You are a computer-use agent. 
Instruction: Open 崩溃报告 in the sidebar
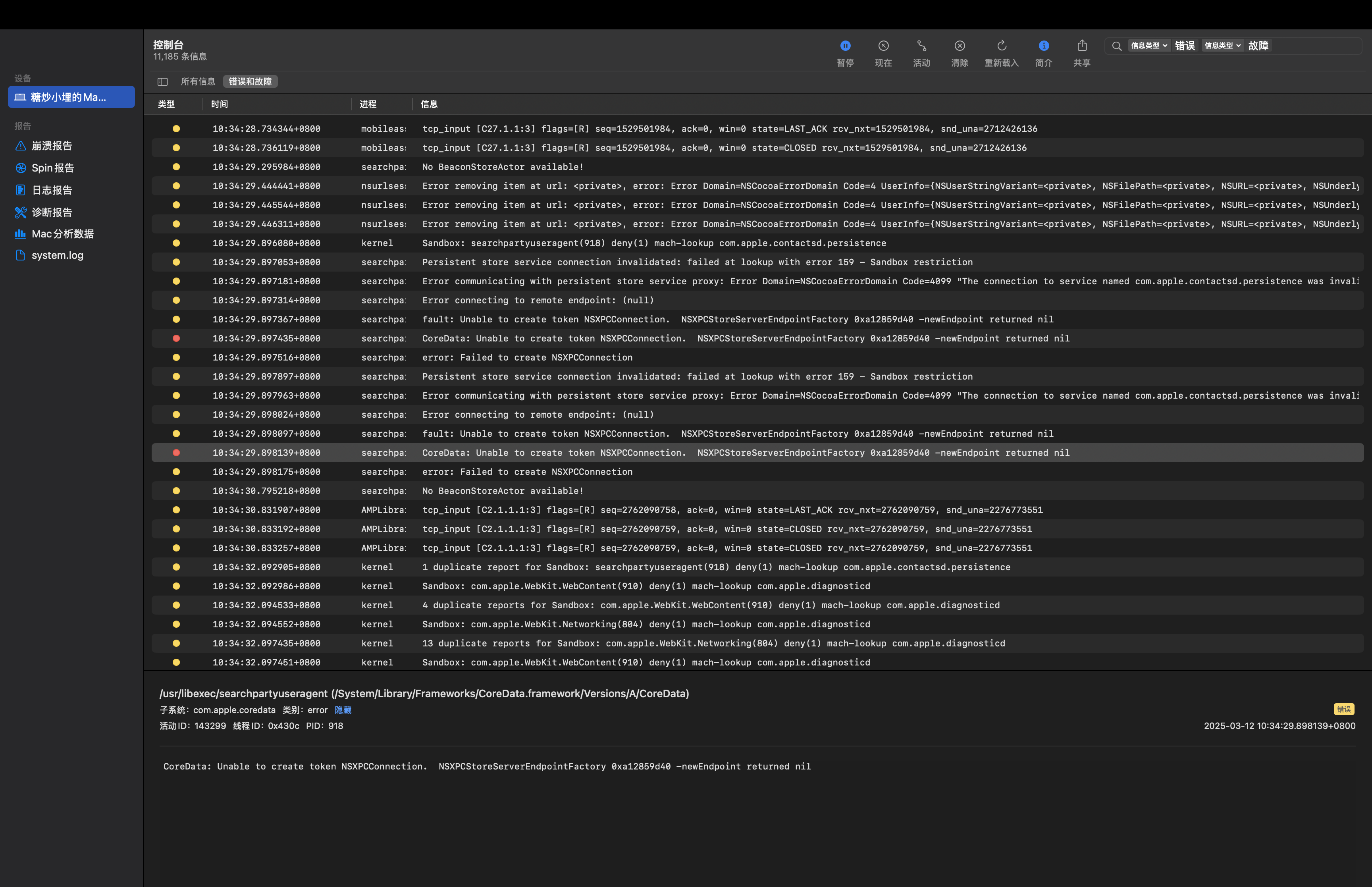point(52,146)
